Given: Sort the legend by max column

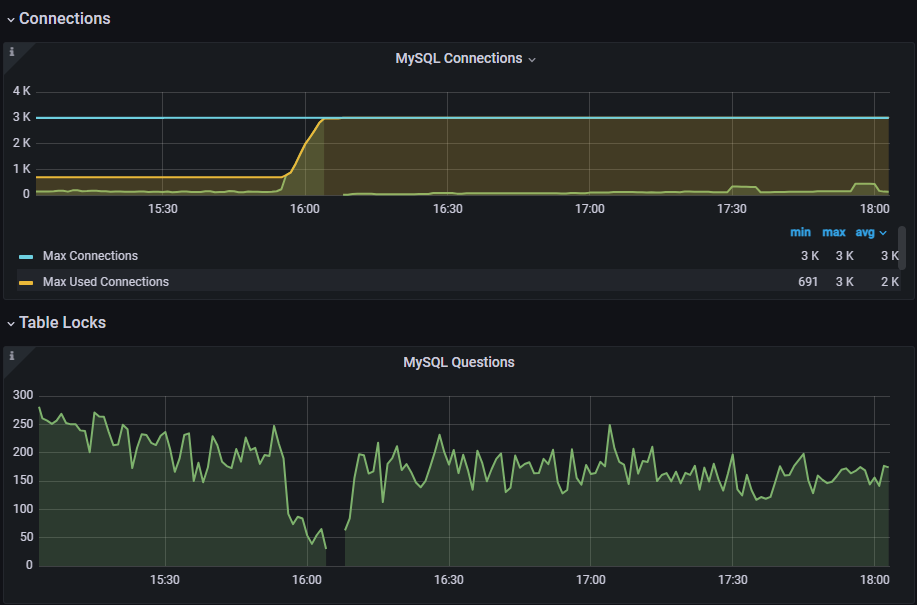Looking at the screenshot, I should click(x=833, y=232).
